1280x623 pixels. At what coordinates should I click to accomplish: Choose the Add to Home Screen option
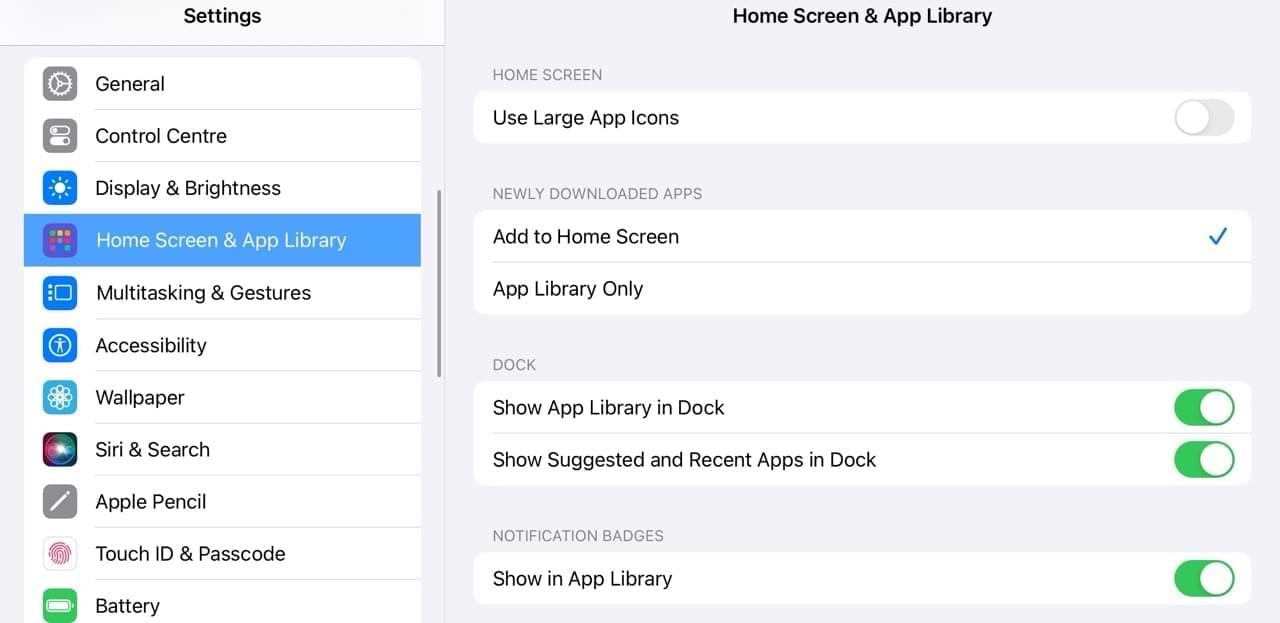pos(585,237)
